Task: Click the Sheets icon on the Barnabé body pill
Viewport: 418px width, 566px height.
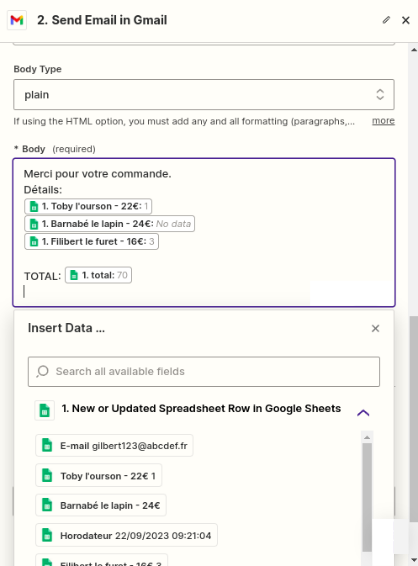Action: pos(34,224)
